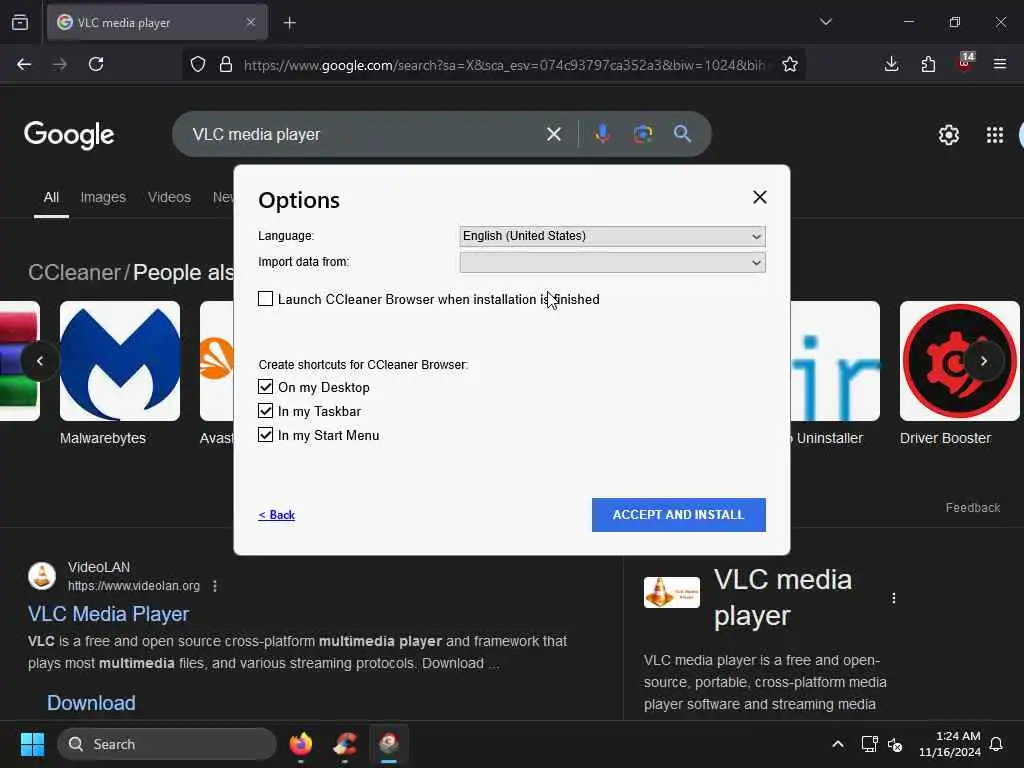Open CCleaner from the taskbar
Viewport: 1024px width, 768px height.
tap(345, 744)
